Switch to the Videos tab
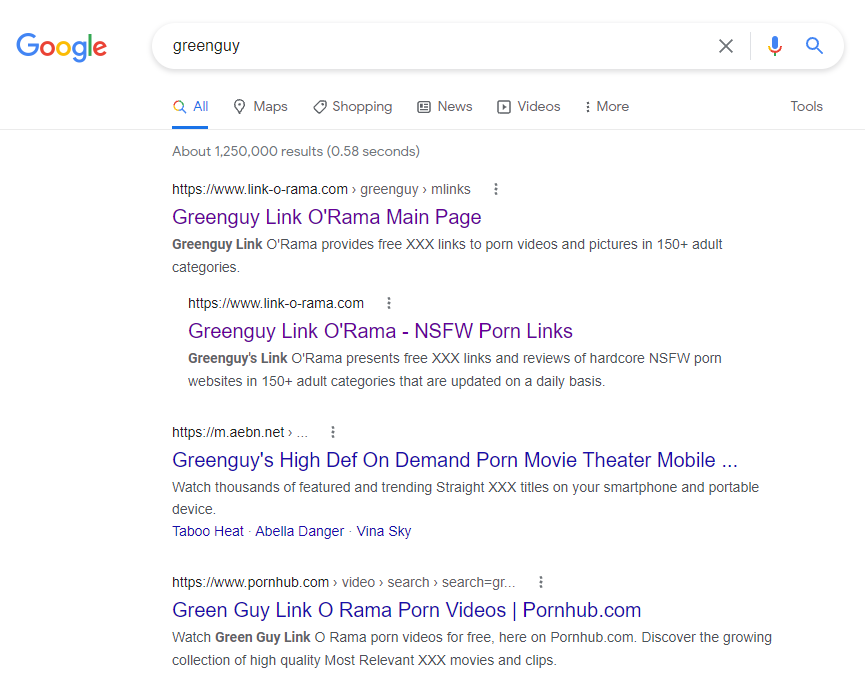This screenshot has height=691, width=865. (528, 106)
